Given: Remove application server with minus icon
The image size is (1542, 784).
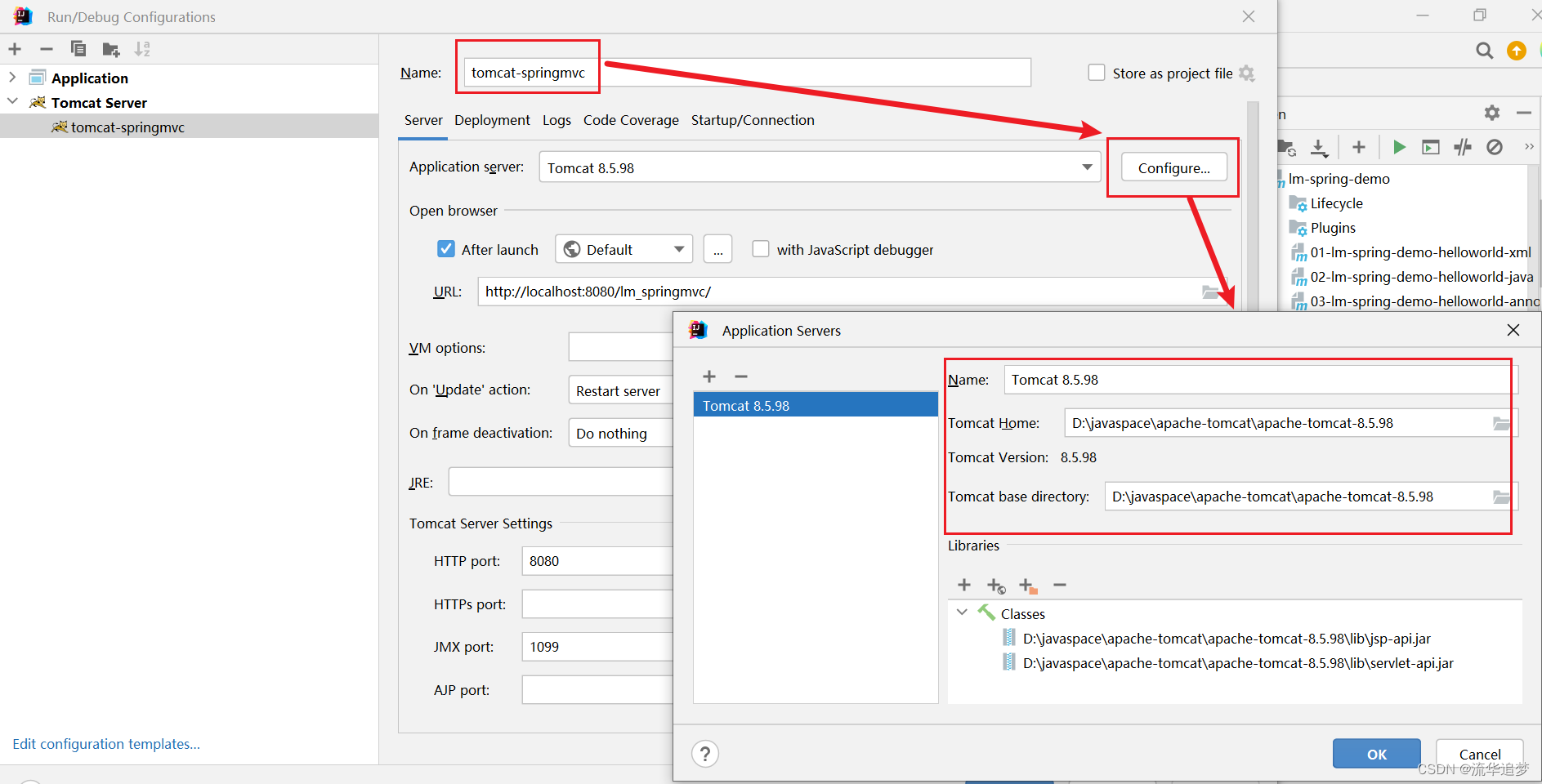Looking at the screenshot, I should [x=741, y=376].
